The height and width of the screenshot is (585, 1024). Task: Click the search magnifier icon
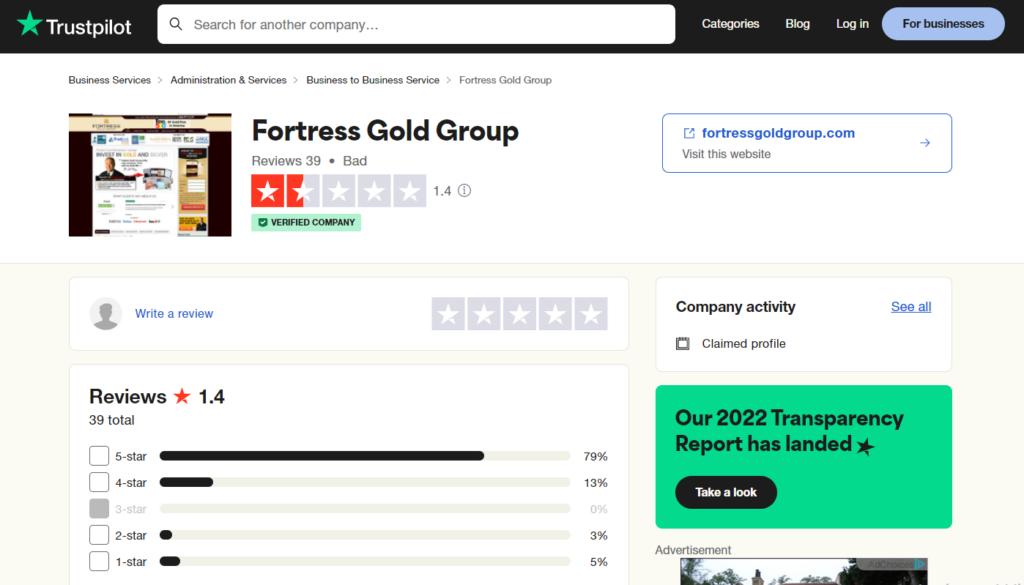(x=176, y=24)
